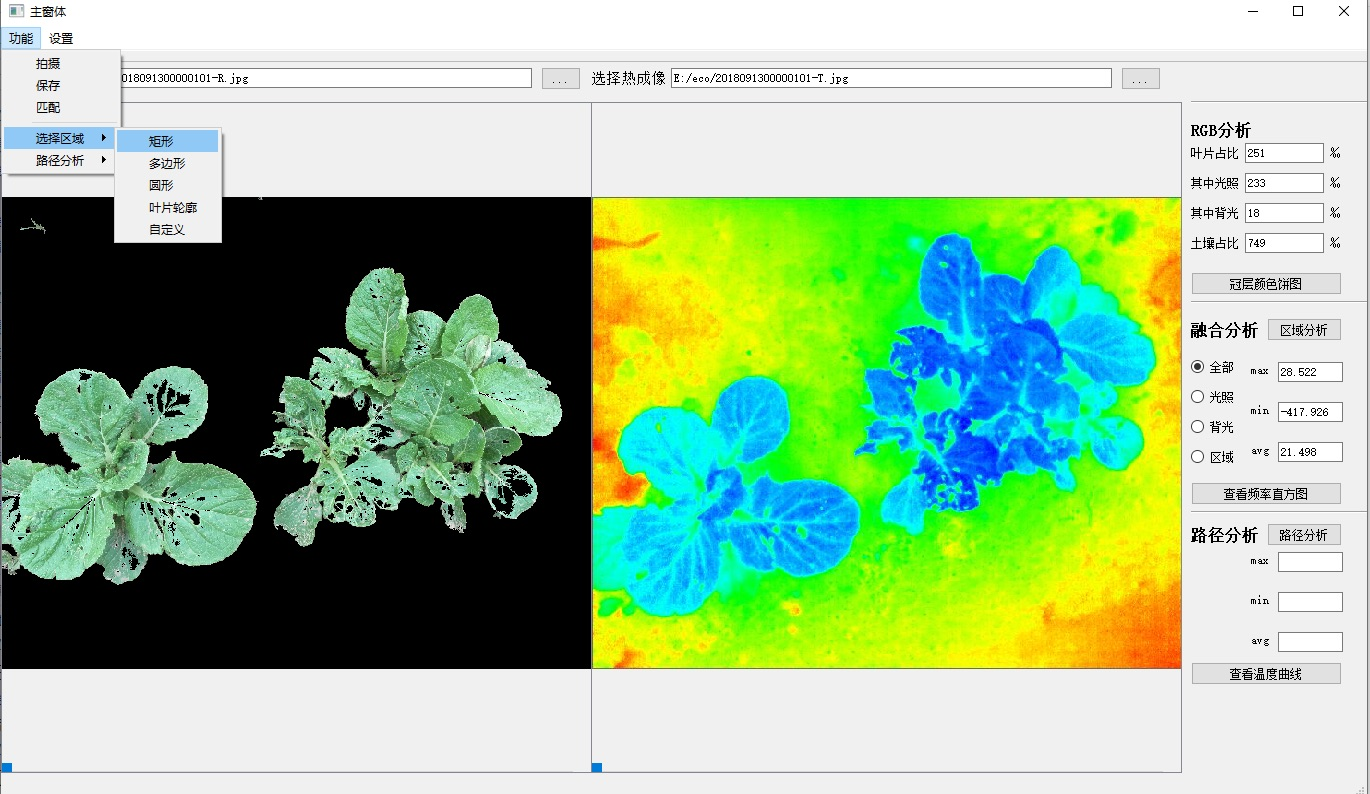The width and height of the screenshot is (1370, 794).
Task: Click the 冠层颜色饼图 button
Action: [x=1265, y=284]
